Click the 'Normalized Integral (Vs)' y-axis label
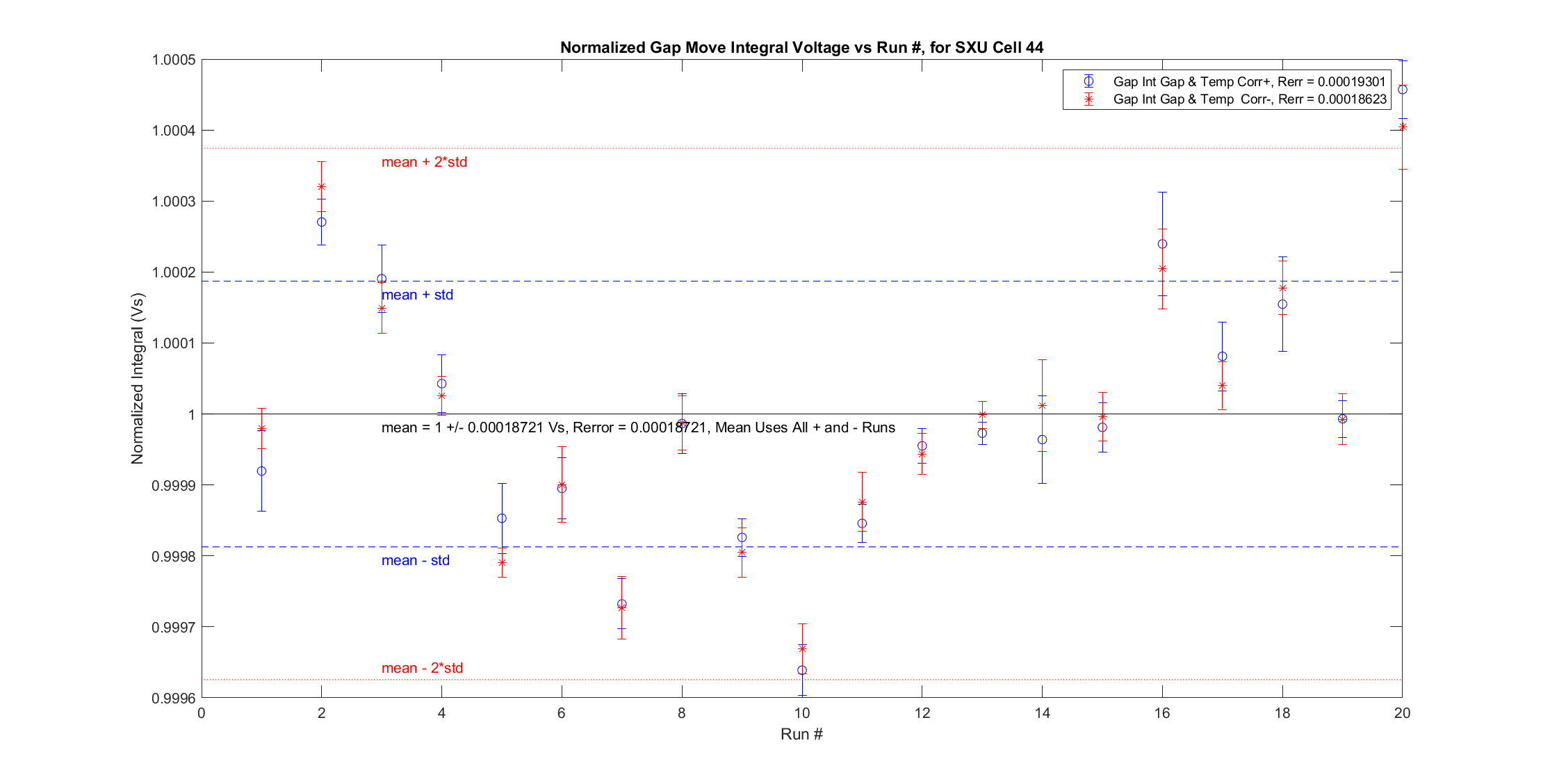The image size is (1550, 784). click(x=138, y=379)
